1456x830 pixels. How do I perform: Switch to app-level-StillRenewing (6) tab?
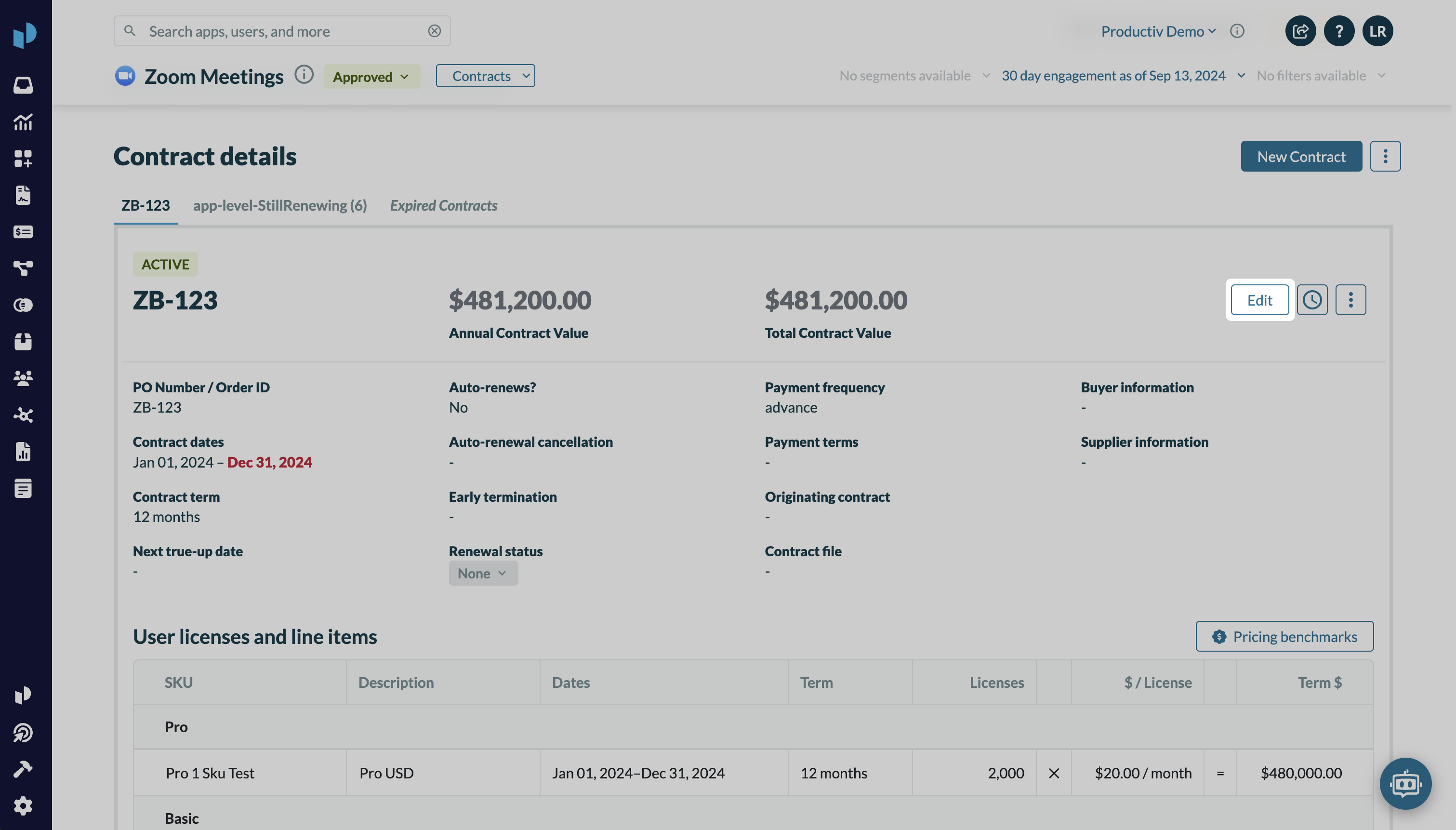click(x=280, y=205)
